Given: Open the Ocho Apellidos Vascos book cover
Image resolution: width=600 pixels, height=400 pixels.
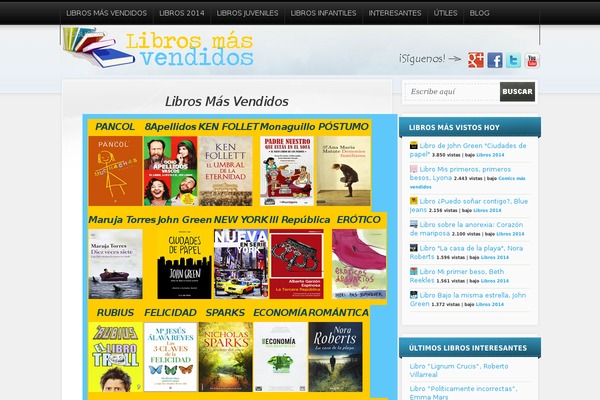Looking at the screenshot, I should coord(171,171).
